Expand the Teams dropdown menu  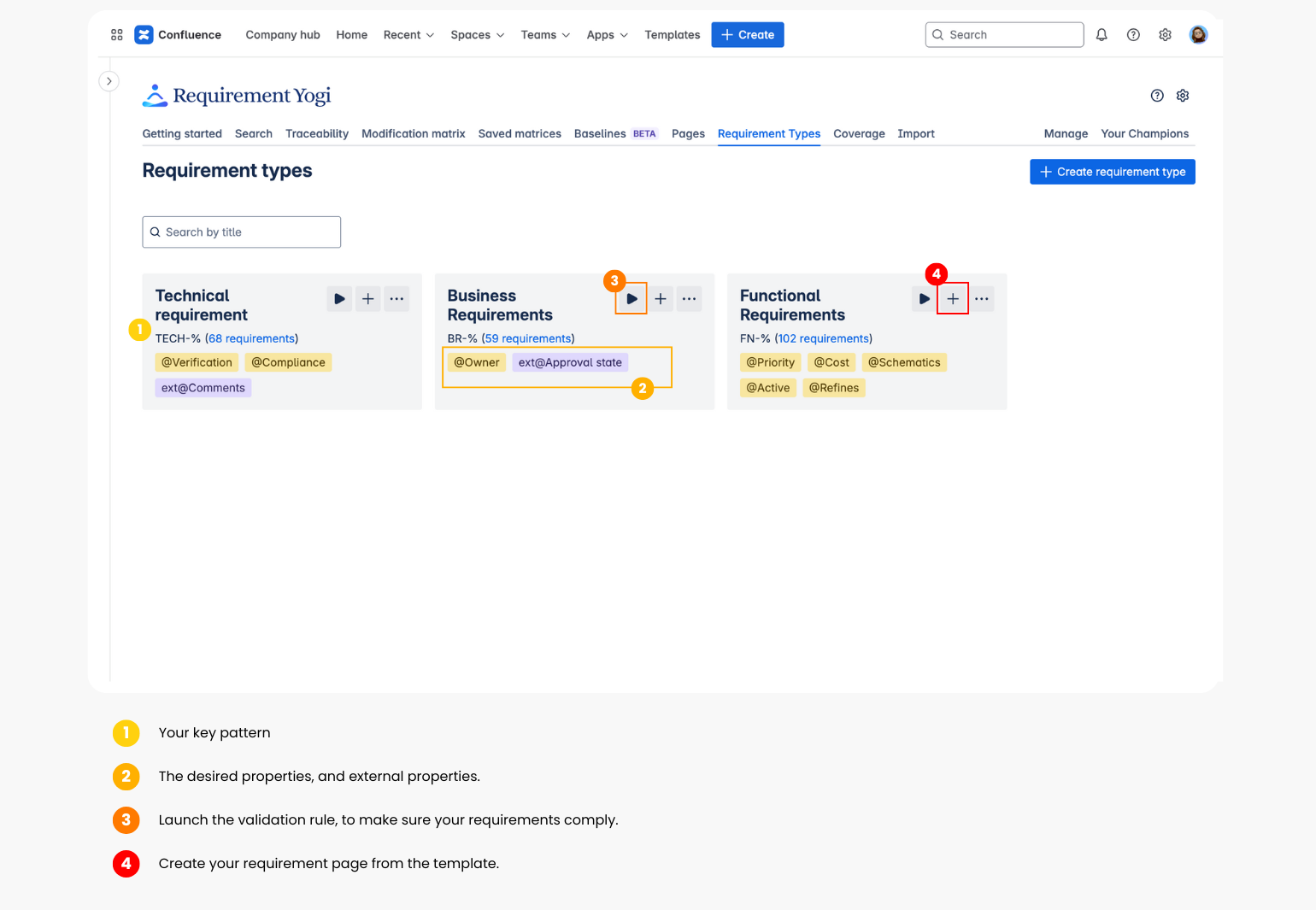[x=545, y=35]
